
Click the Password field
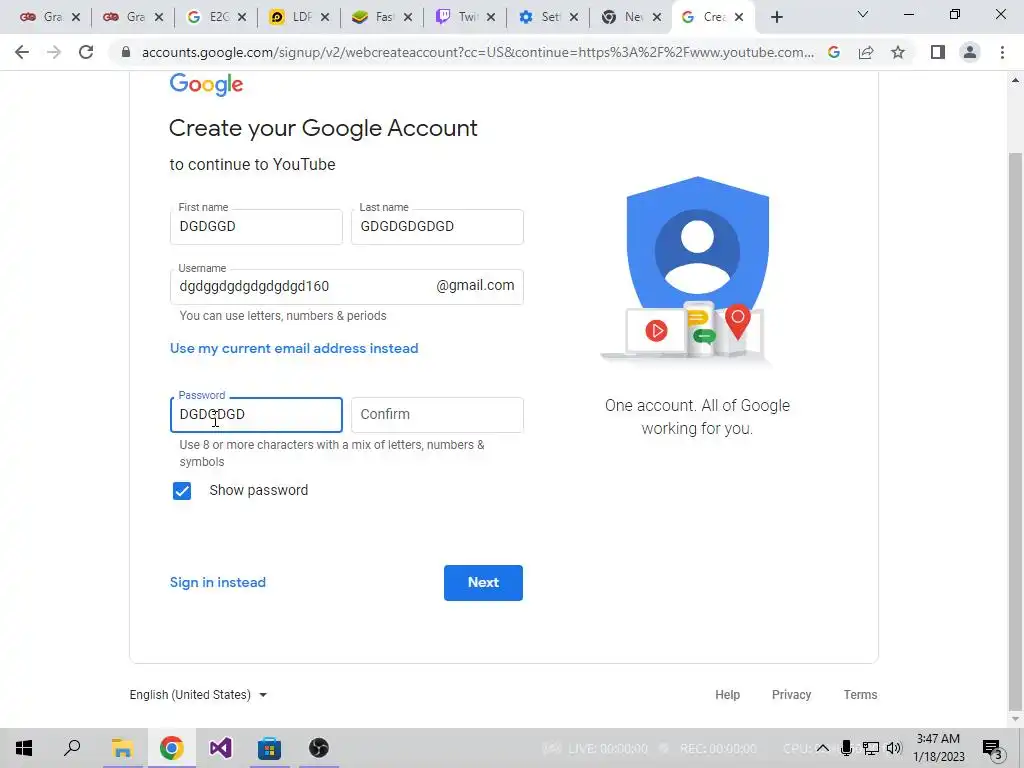point(256,415)
